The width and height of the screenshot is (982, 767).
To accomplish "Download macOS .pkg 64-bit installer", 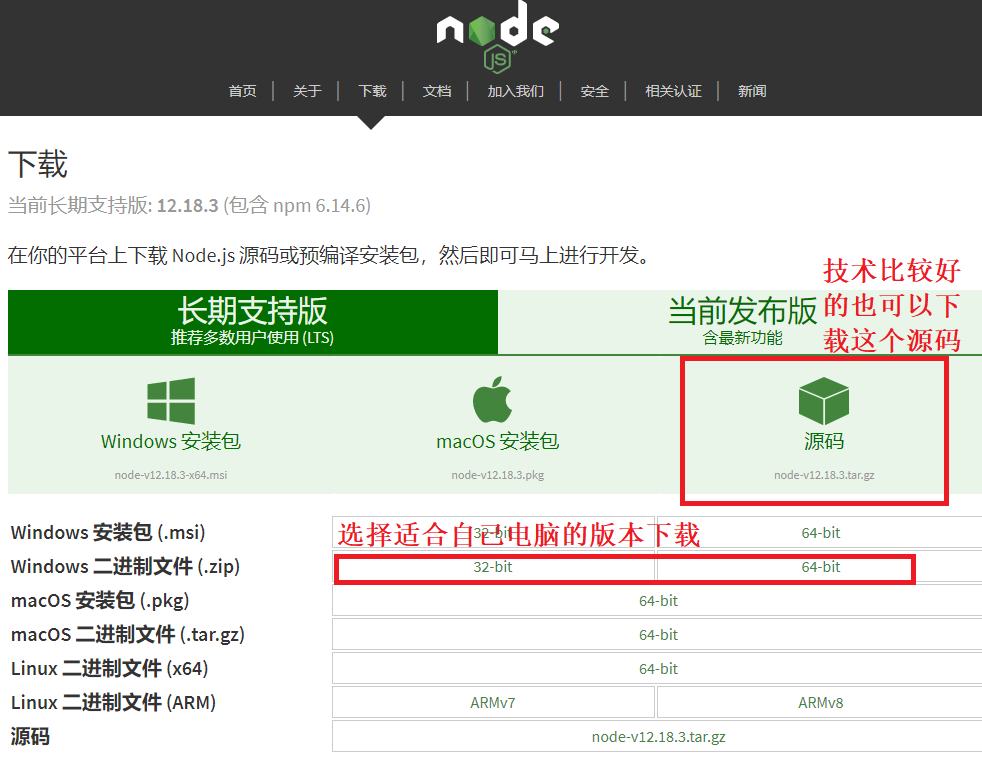I will pyautogui.click(x=658, y=601).
